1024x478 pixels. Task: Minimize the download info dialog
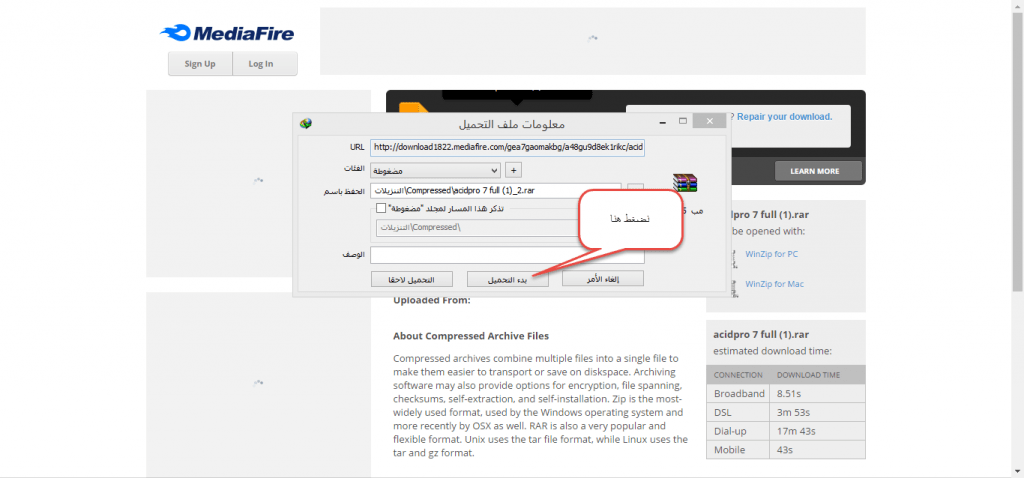(664, 122)
